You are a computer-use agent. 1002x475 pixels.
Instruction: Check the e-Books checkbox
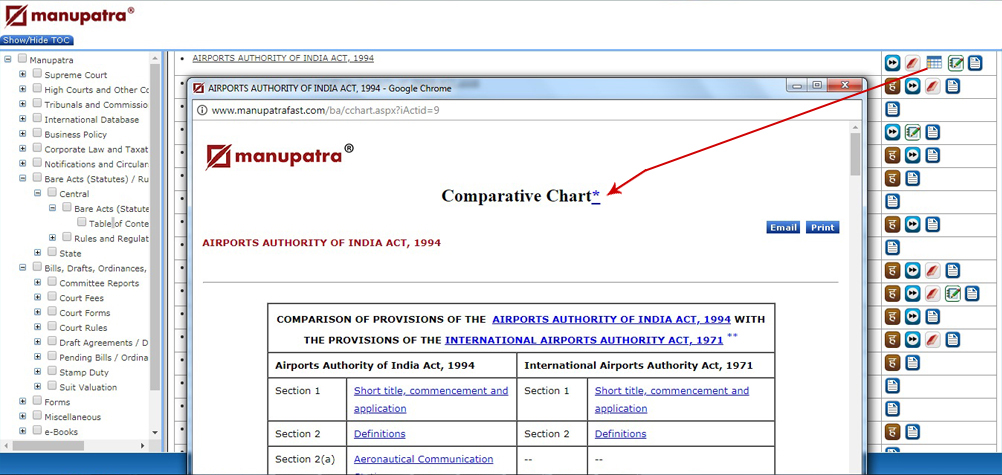coord(37,431)
